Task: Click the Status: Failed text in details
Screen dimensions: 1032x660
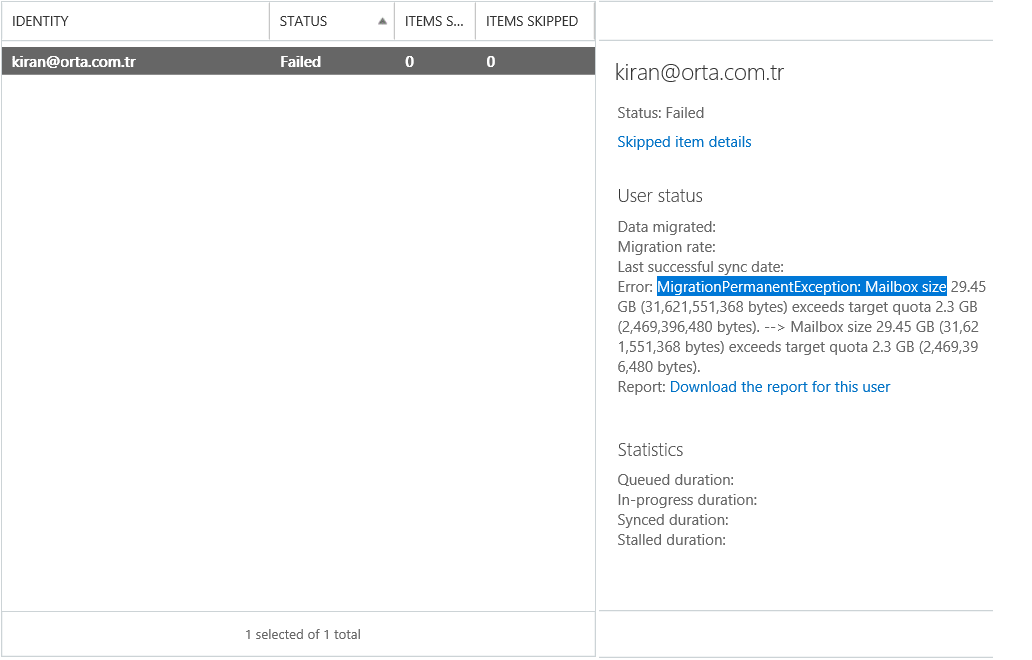Action: click(661, 113)
